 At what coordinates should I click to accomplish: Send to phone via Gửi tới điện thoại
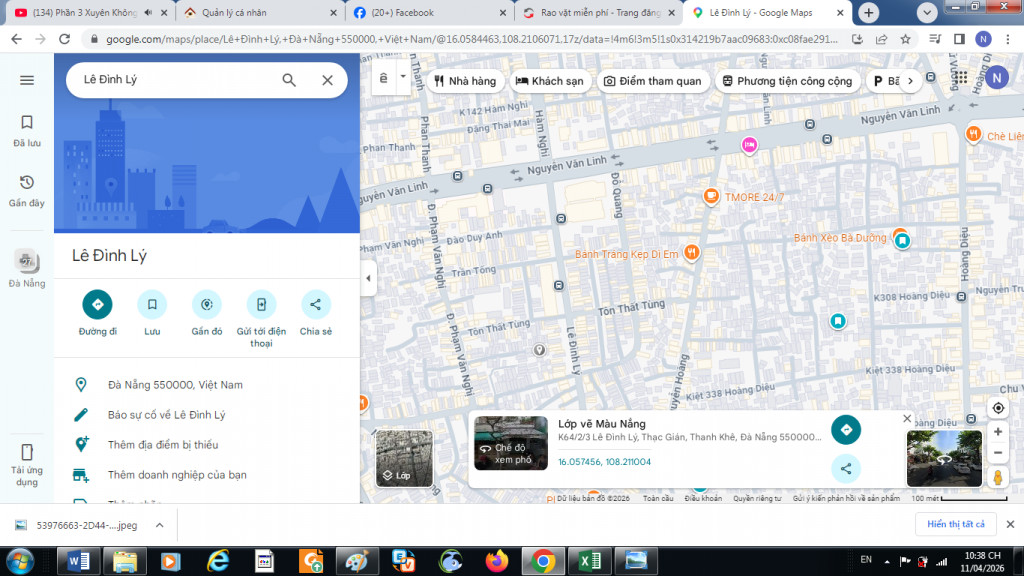click(x=261, y=305)
